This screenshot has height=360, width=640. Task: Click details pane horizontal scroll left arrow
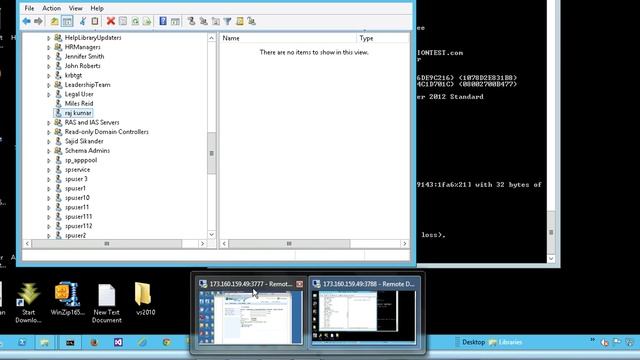224,244
